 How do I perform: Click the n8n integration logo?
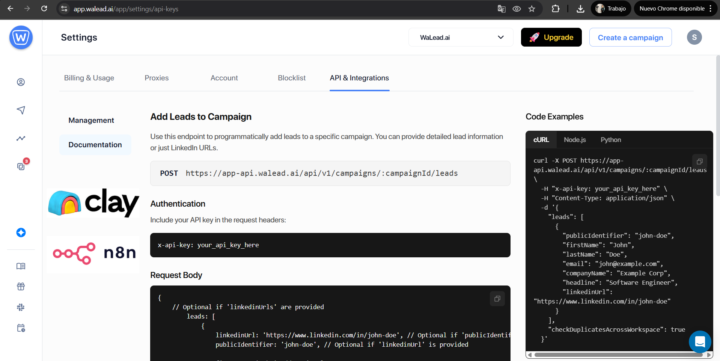click(x=93, y=253)
